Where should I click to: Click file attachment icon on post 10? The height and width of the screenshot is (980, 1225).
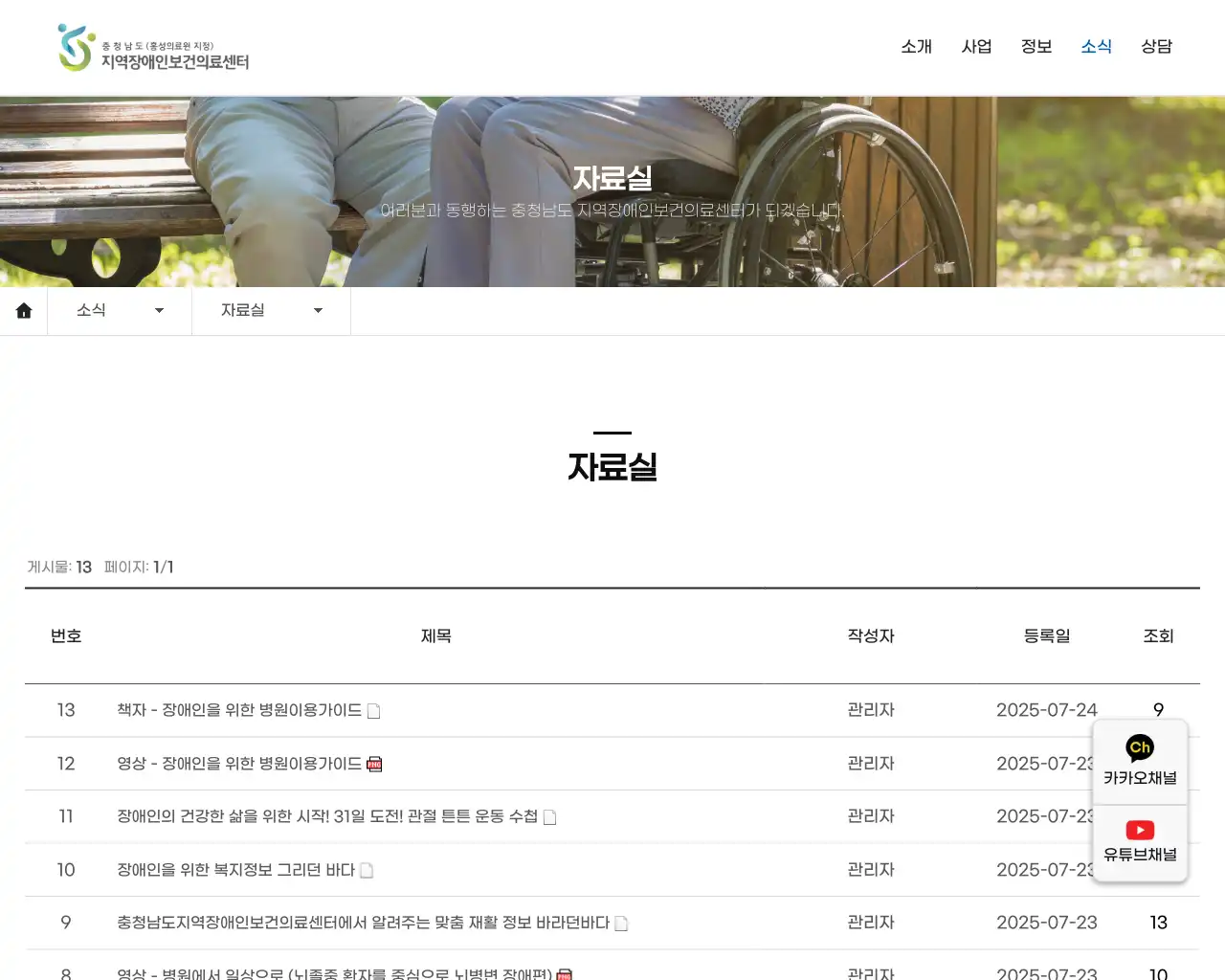tap(367, 871)
